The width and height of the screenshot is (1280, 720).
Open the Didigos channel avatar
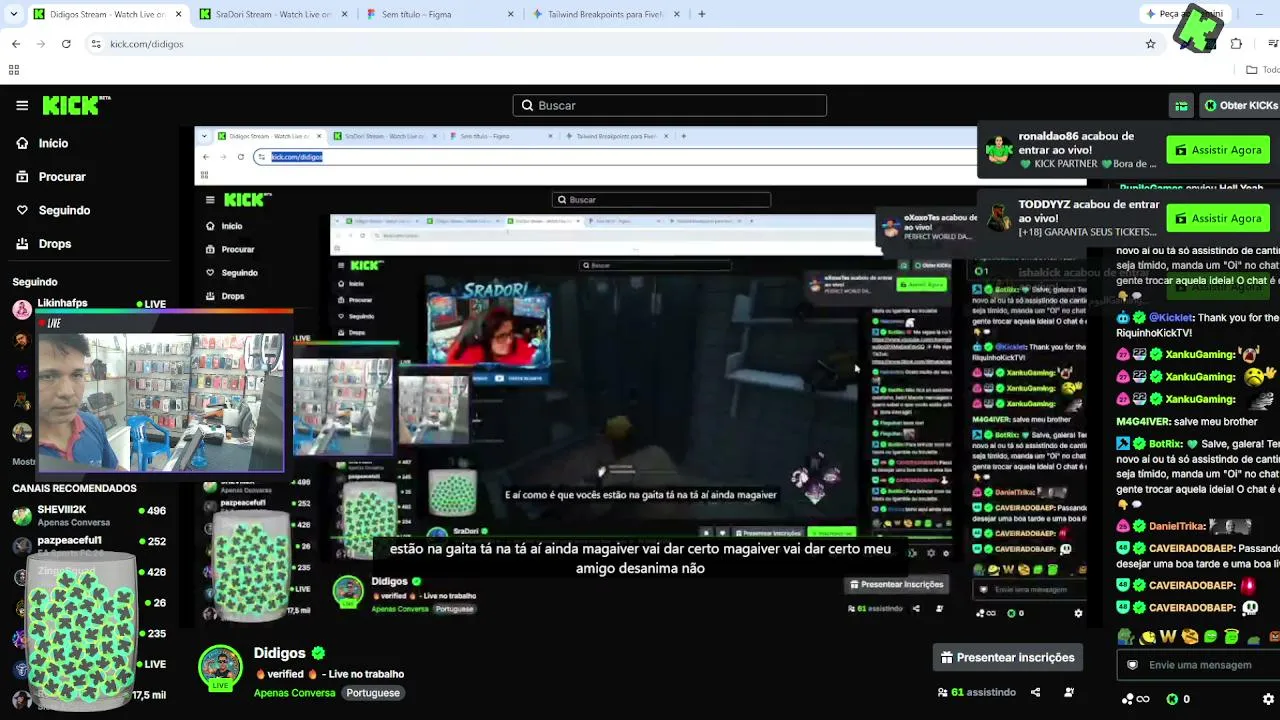220,667
